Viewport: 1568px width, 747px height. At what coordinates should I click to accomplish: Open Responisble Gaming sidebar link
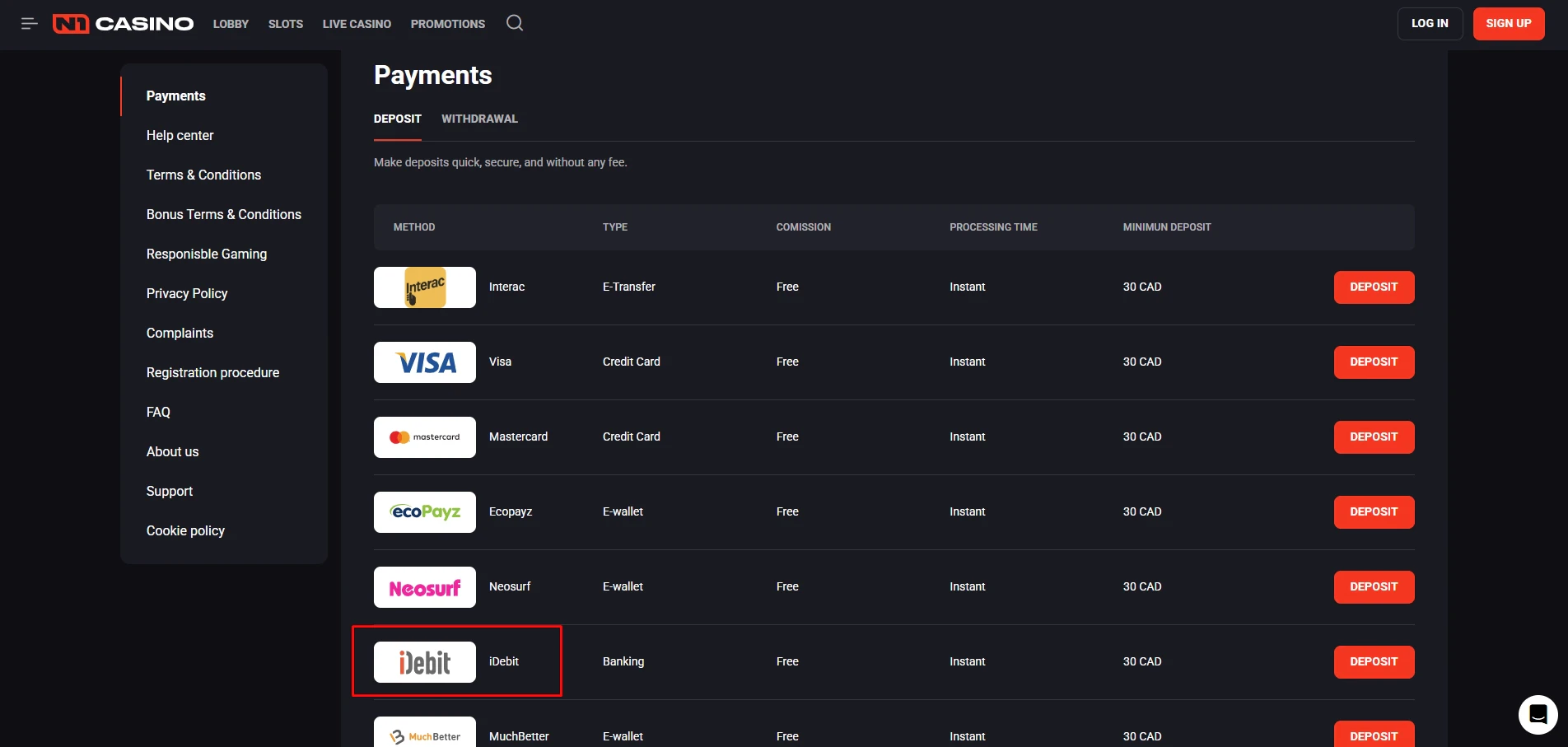pos(207,254)
